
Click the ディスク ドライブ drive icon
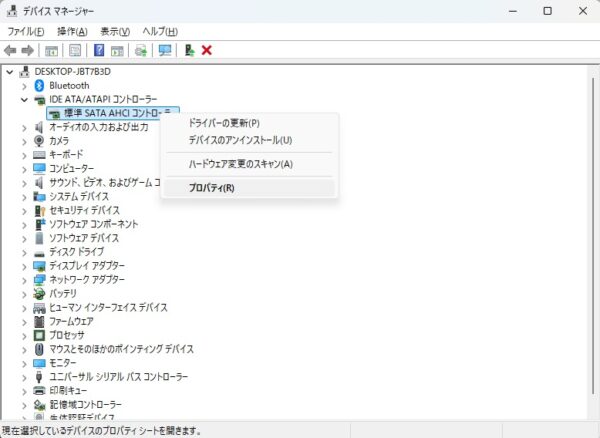coord(39,253)
